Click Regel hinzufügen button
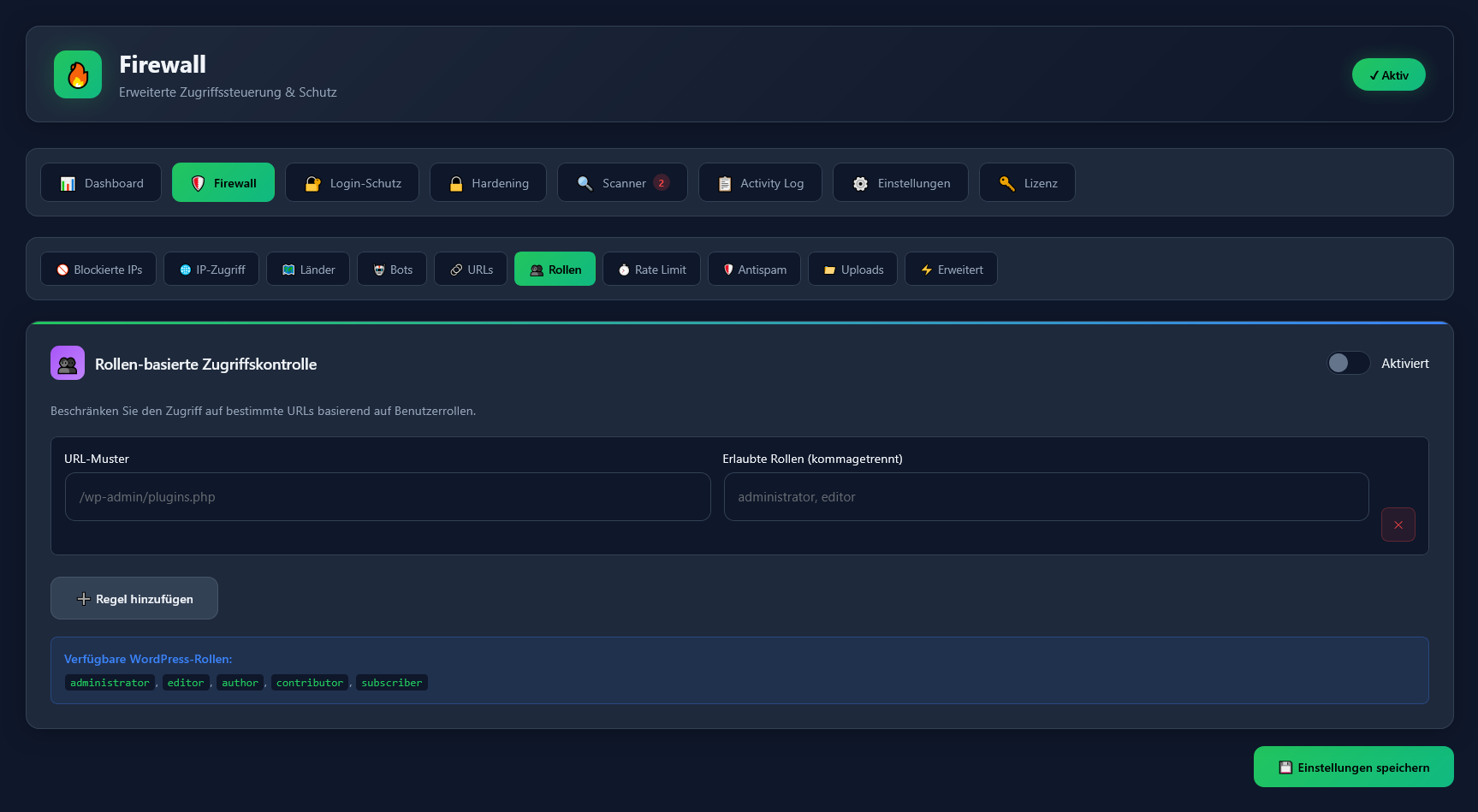The height and width of the screenshot is (812, 1478). pyautogui.click(x=134, y=598)
